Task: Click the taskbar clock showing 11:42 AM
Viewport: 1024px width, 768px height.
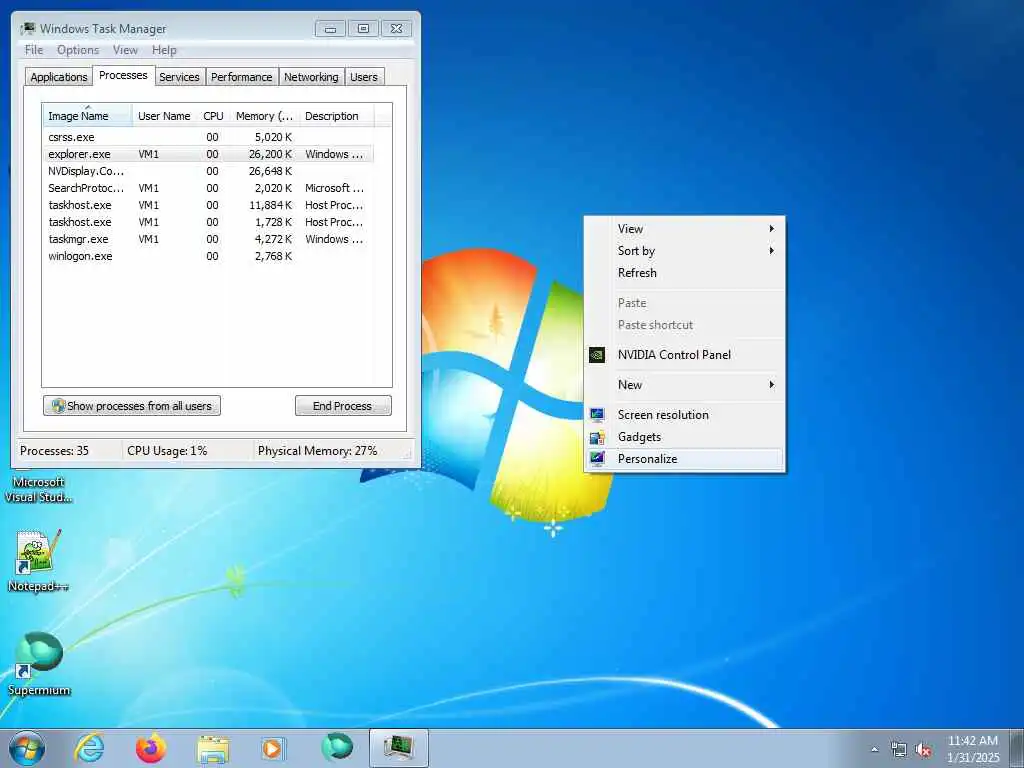Action: click(x=973, y=749)
